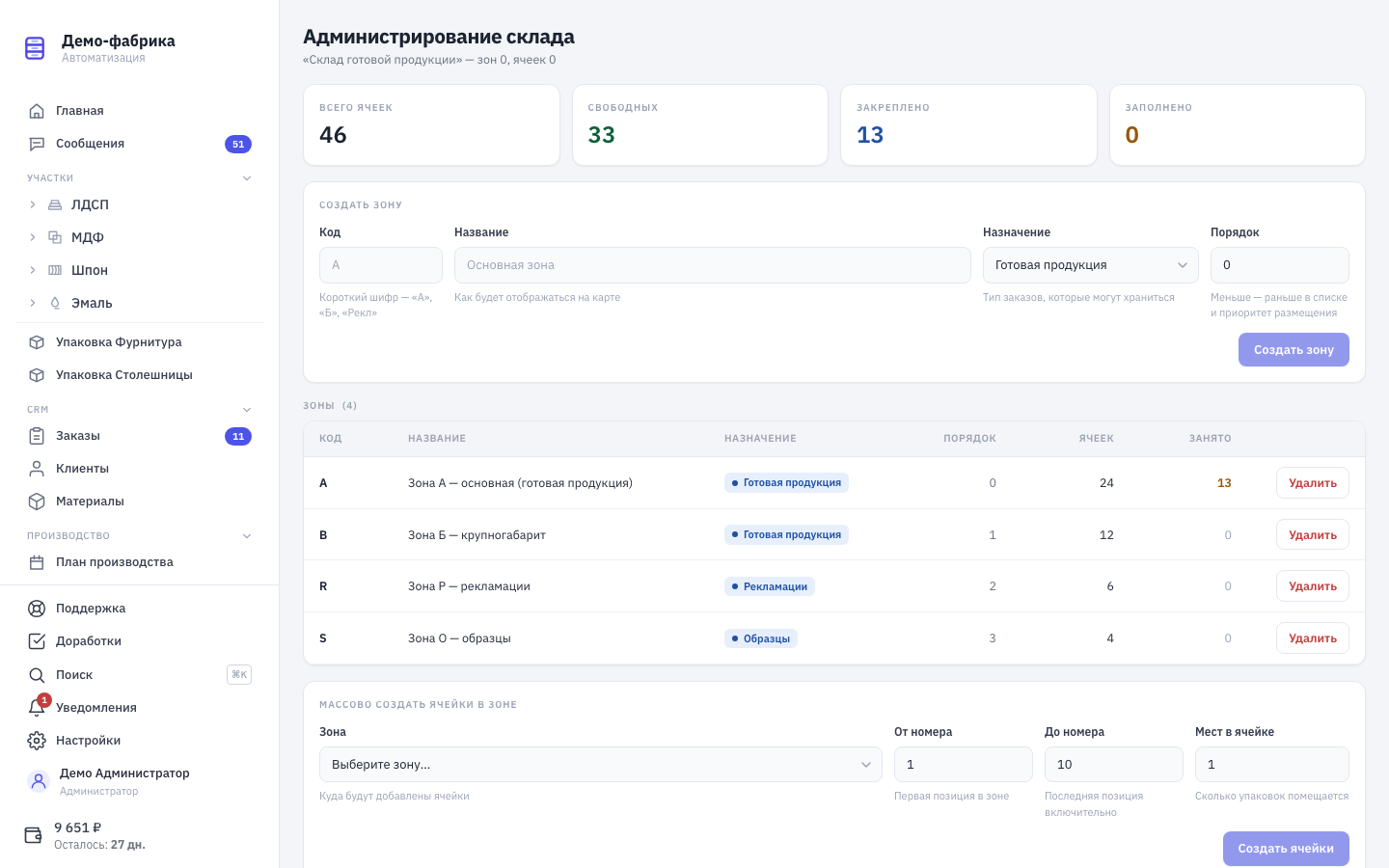Click the Шпон section icon

(x=55, y=270)
